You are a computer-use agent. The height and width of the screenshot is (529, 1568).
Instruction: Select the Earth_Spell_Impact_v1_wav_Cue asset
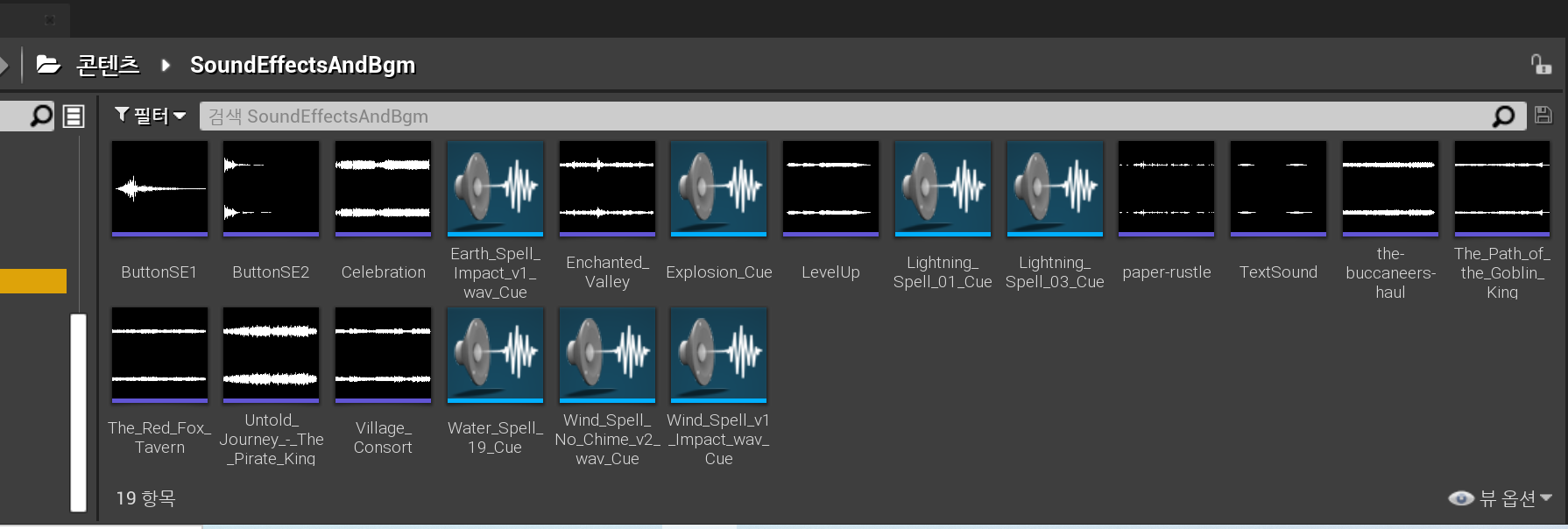495,188
